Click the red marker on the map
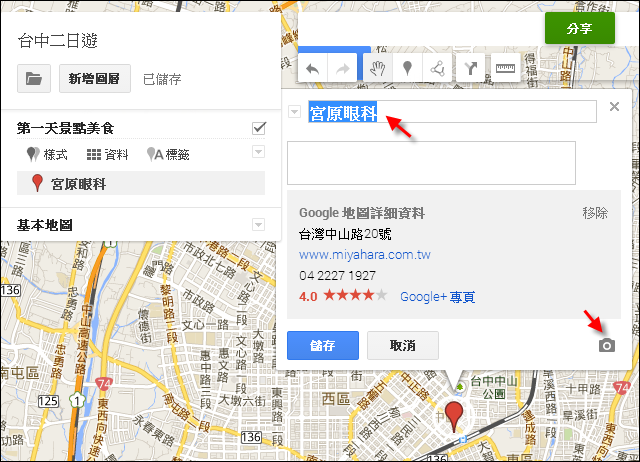Viewport: 640px width, 462px height. 454,416
